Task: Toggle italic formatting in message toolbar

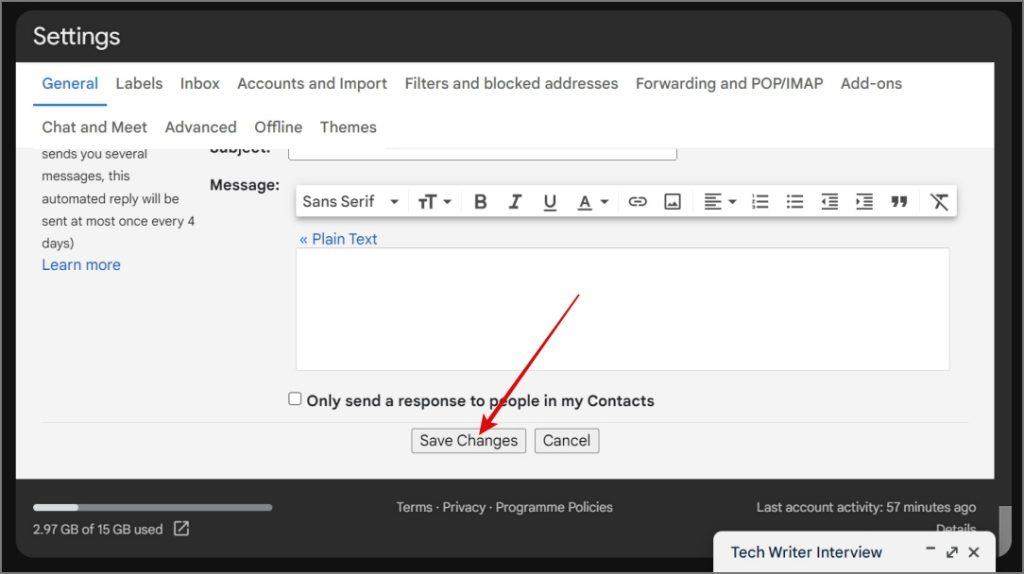Action: (x=515, y=202)
